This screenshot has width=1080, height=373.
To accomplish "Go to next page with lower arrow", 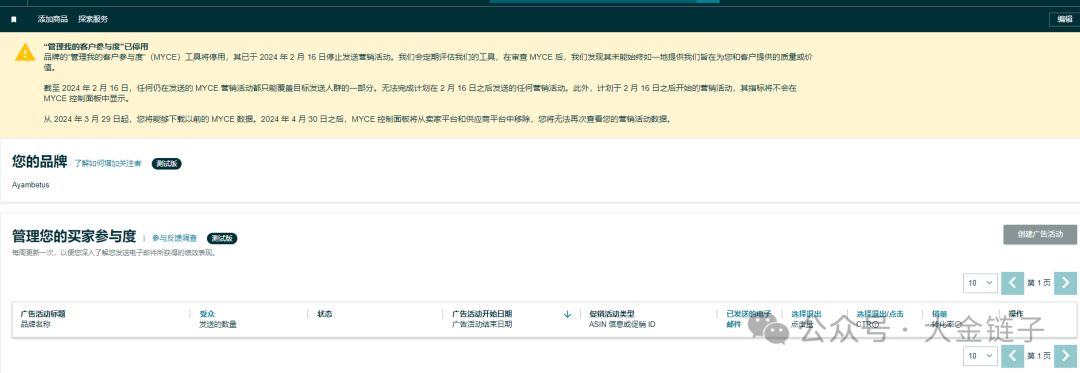I will click(x=1066, y=356).
